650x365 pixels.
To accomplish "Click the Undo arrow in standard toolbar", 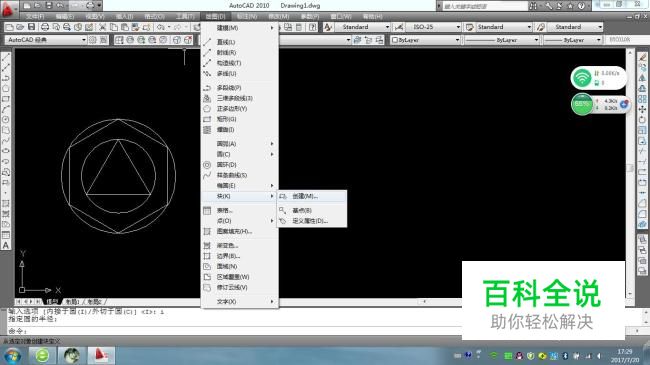I will [161, 27].
